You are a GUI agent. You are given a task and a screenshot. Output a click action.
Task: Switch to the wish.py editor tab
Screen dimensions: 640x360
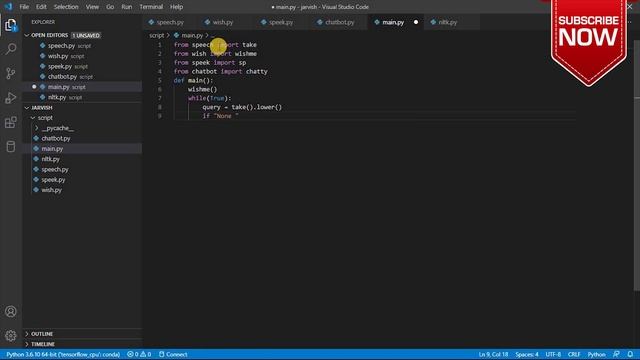[x=223, y=22]
